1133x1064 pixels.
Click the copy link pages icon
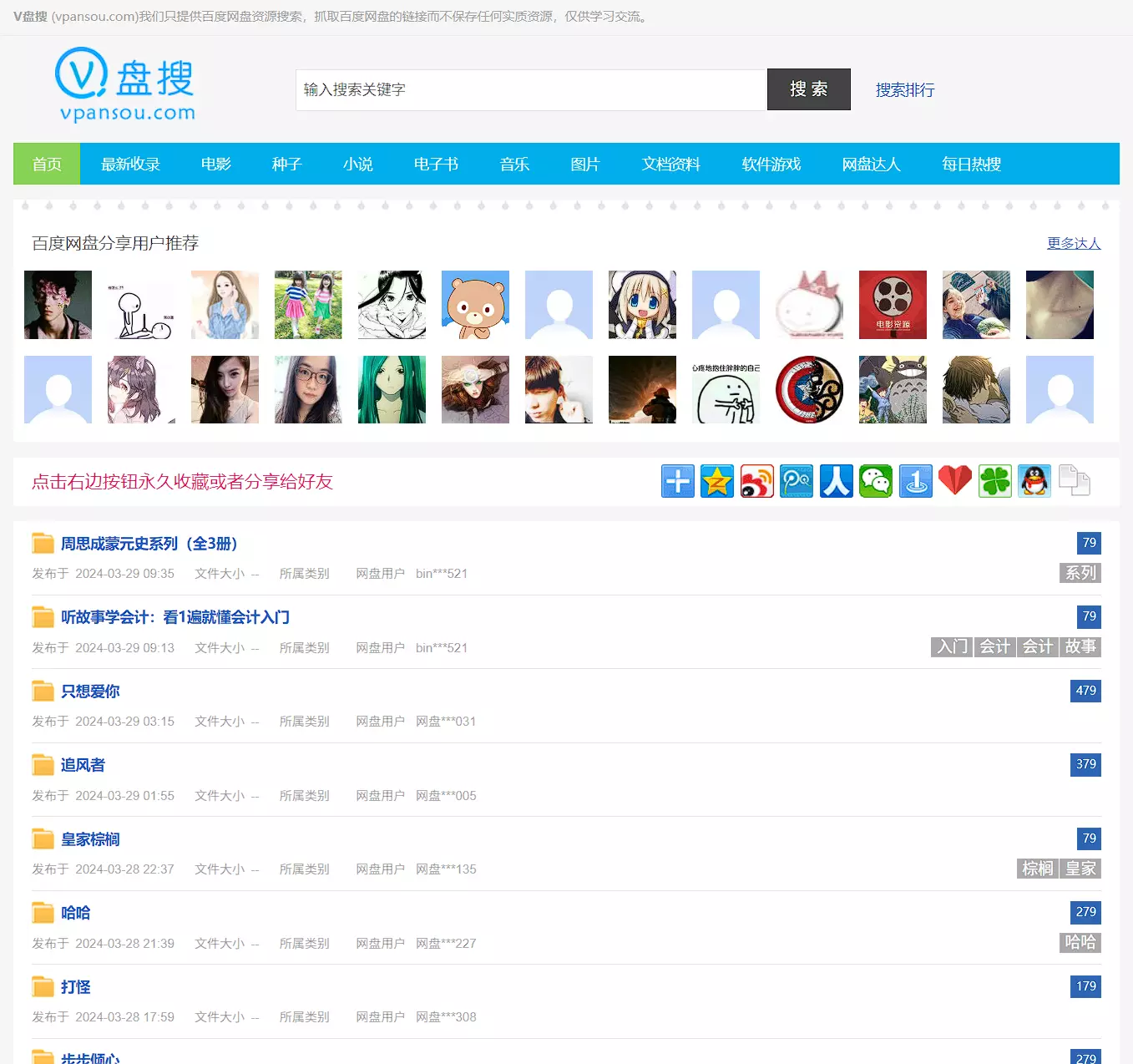tap(1074, 481)
